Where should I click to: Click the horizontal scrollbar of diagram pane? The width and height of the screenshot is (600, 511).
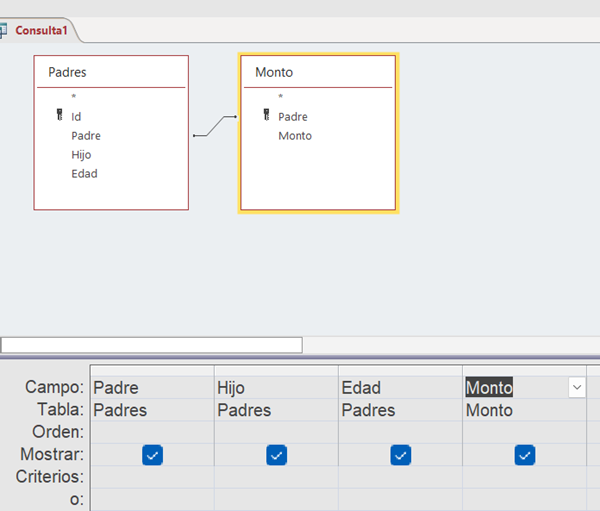(x=151, y=345)
